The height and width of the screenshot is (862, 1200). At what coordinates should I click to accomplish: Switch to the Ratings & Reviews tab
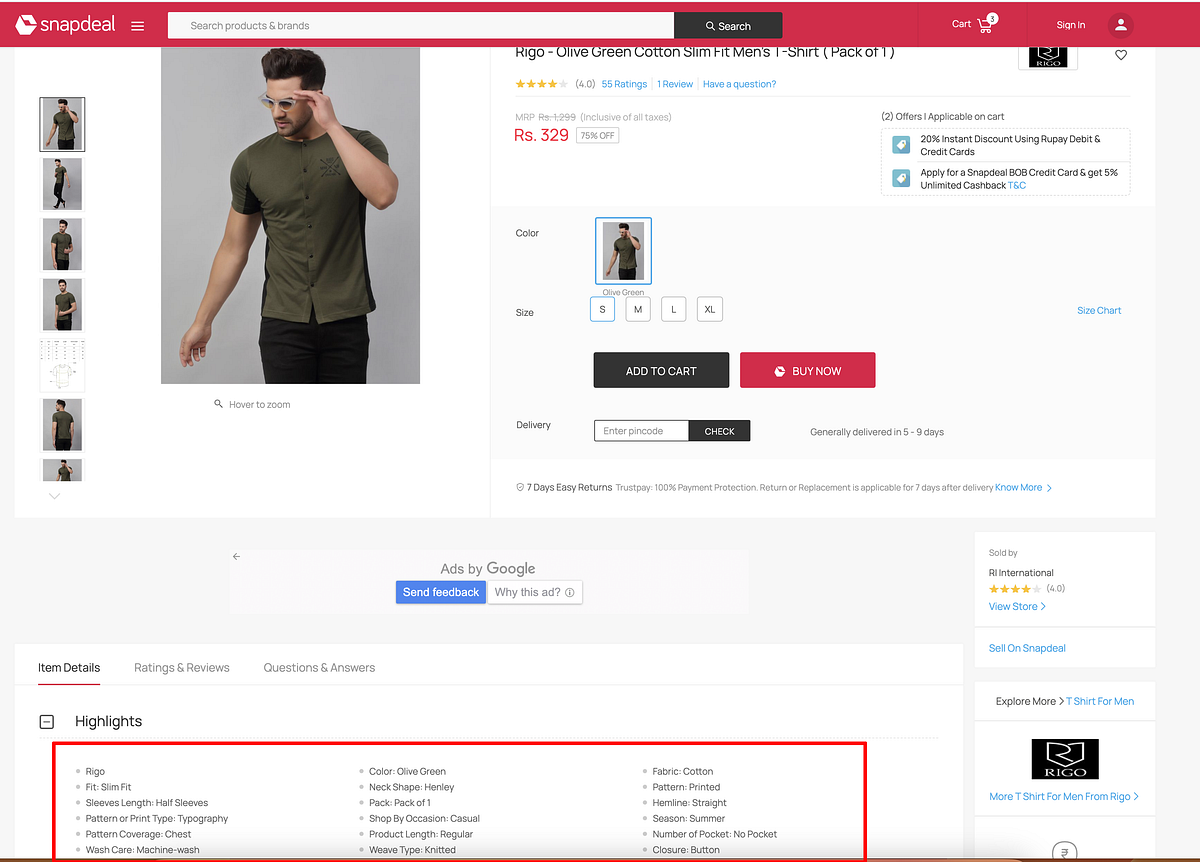pyautogui.click(x=182, y=667)
